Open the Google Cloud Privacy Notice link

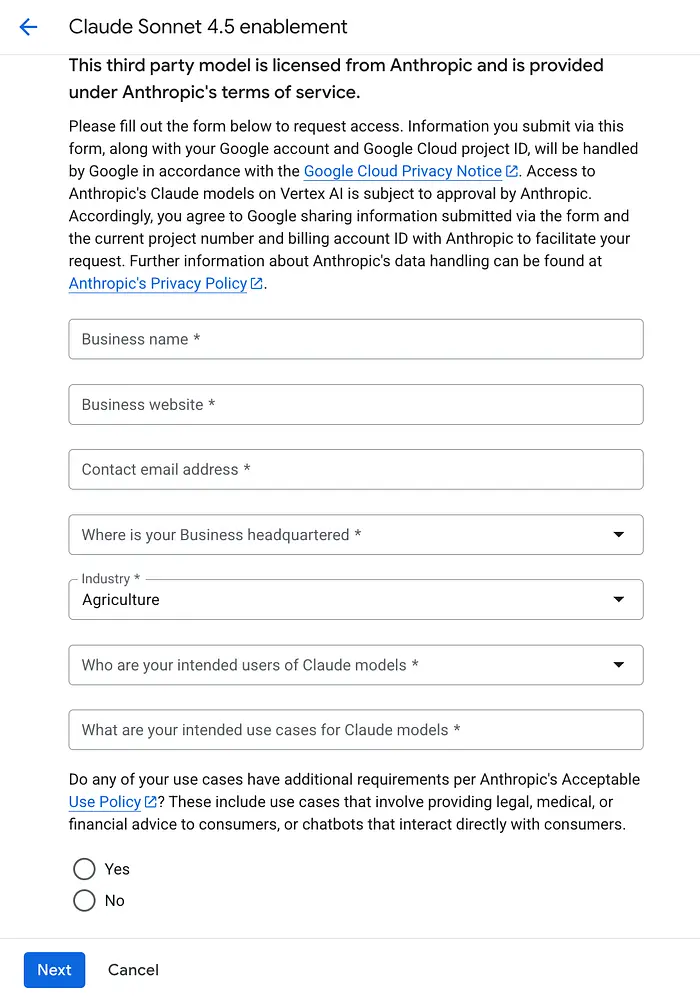click(x=403, y=171)
